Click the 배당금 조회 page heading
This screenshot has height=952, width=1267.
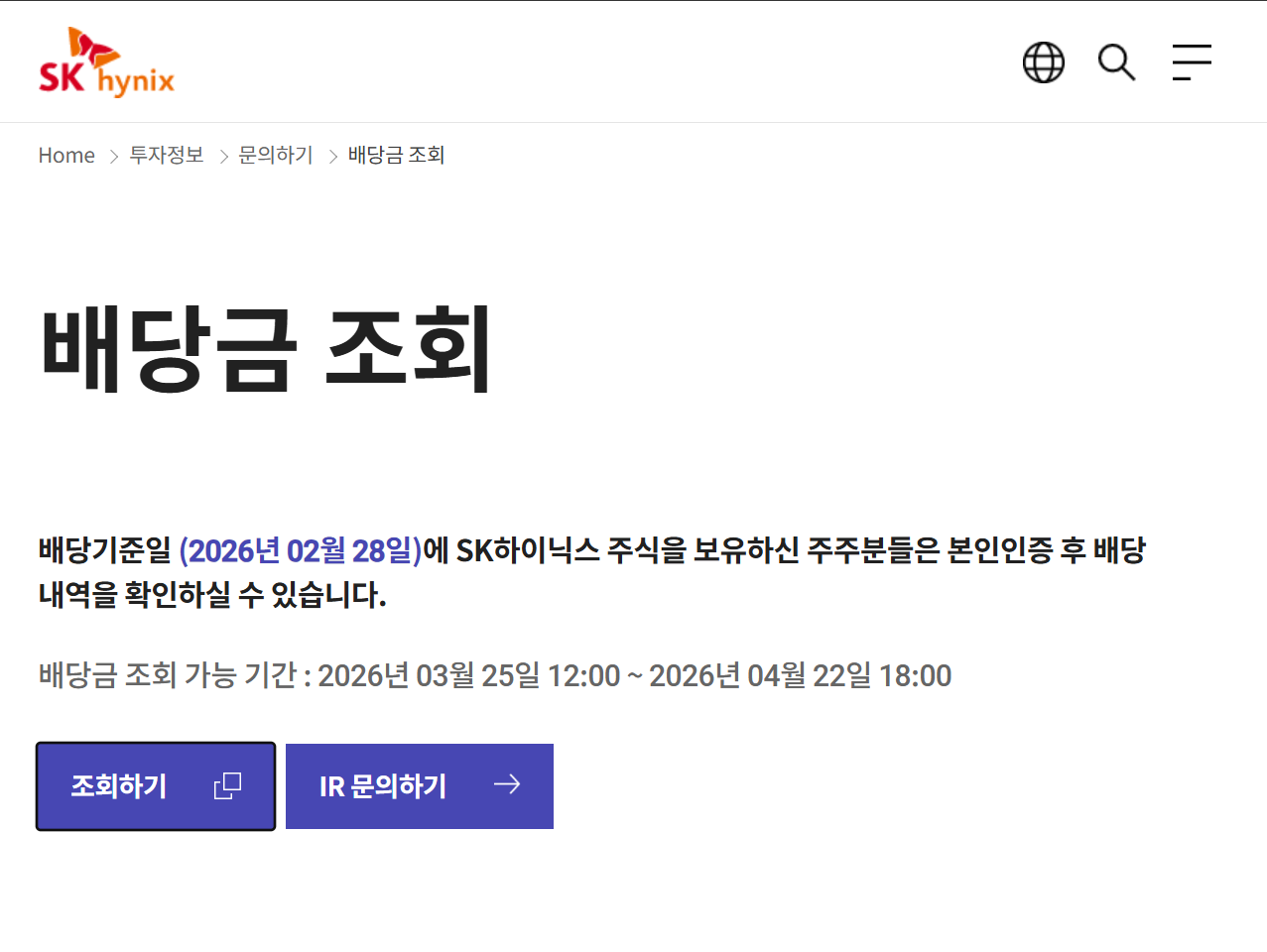tap(266, 349)
